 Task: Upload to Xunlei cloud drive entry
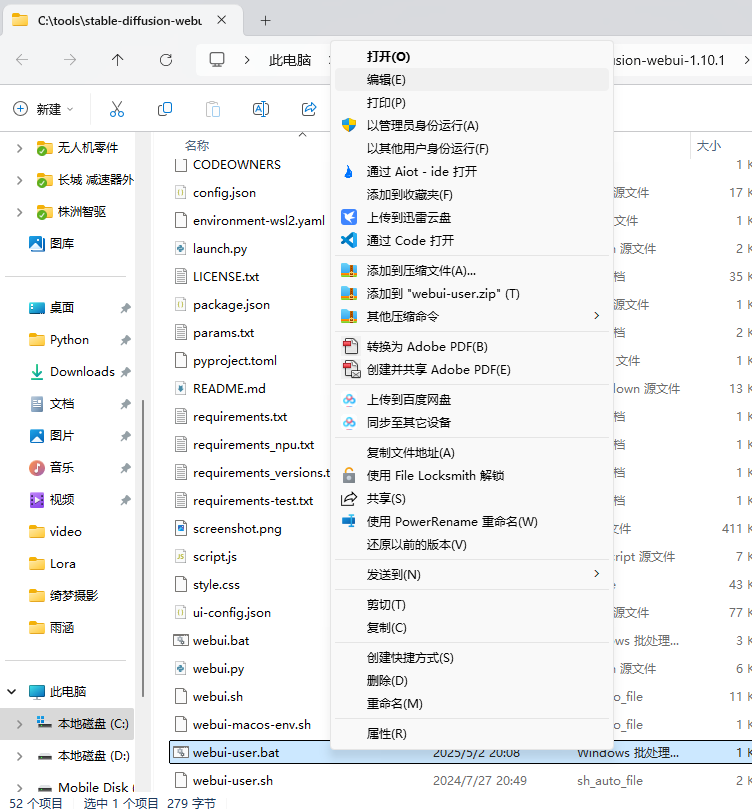[x=471, y=217]
